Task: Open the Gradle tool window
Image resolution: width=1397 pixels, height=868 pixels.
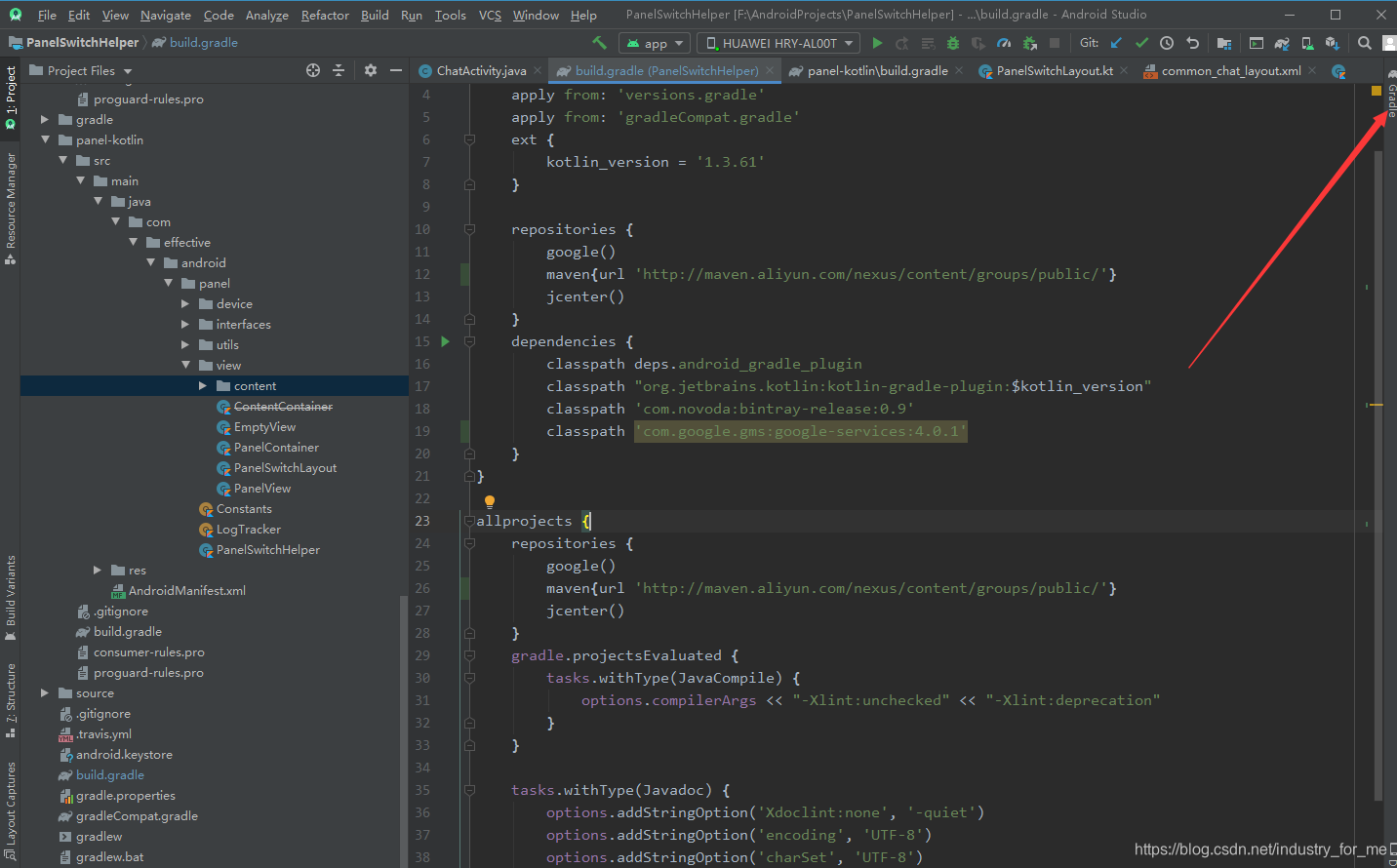Action: click(1391, 95)
